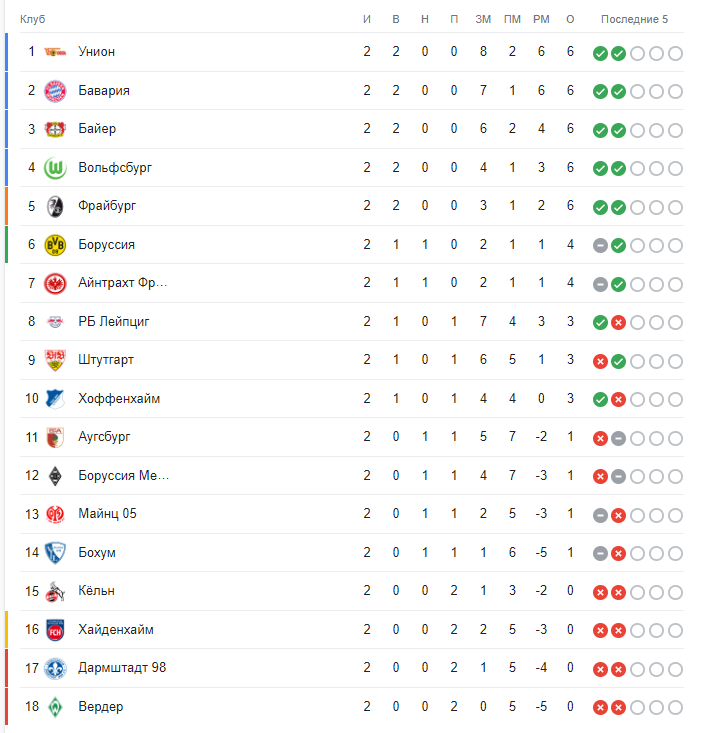Viewport: 710px width, 733px height.
Task: Open the Унион team name link
Action: coord(96,51)
